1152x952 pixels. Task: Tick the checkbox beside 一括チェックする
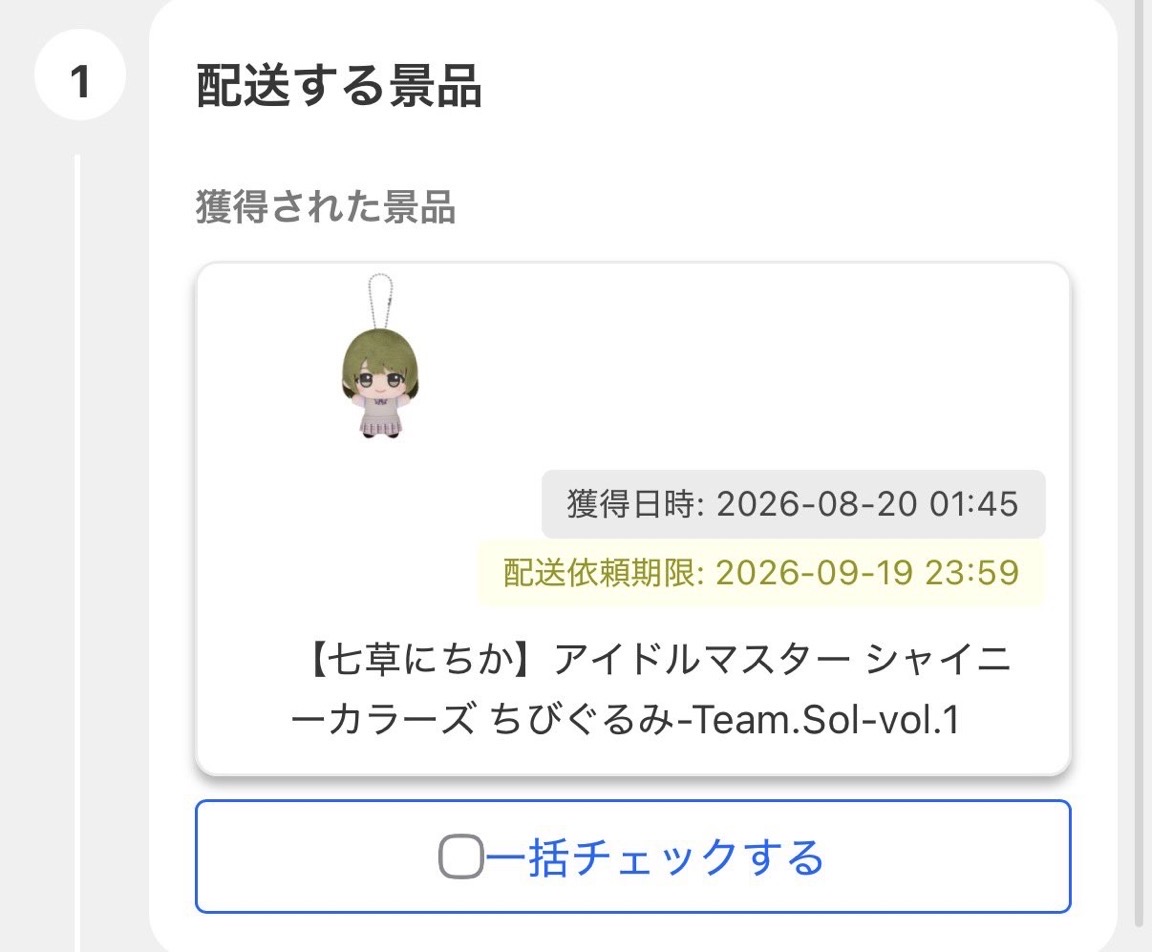[x=461, y=857]
